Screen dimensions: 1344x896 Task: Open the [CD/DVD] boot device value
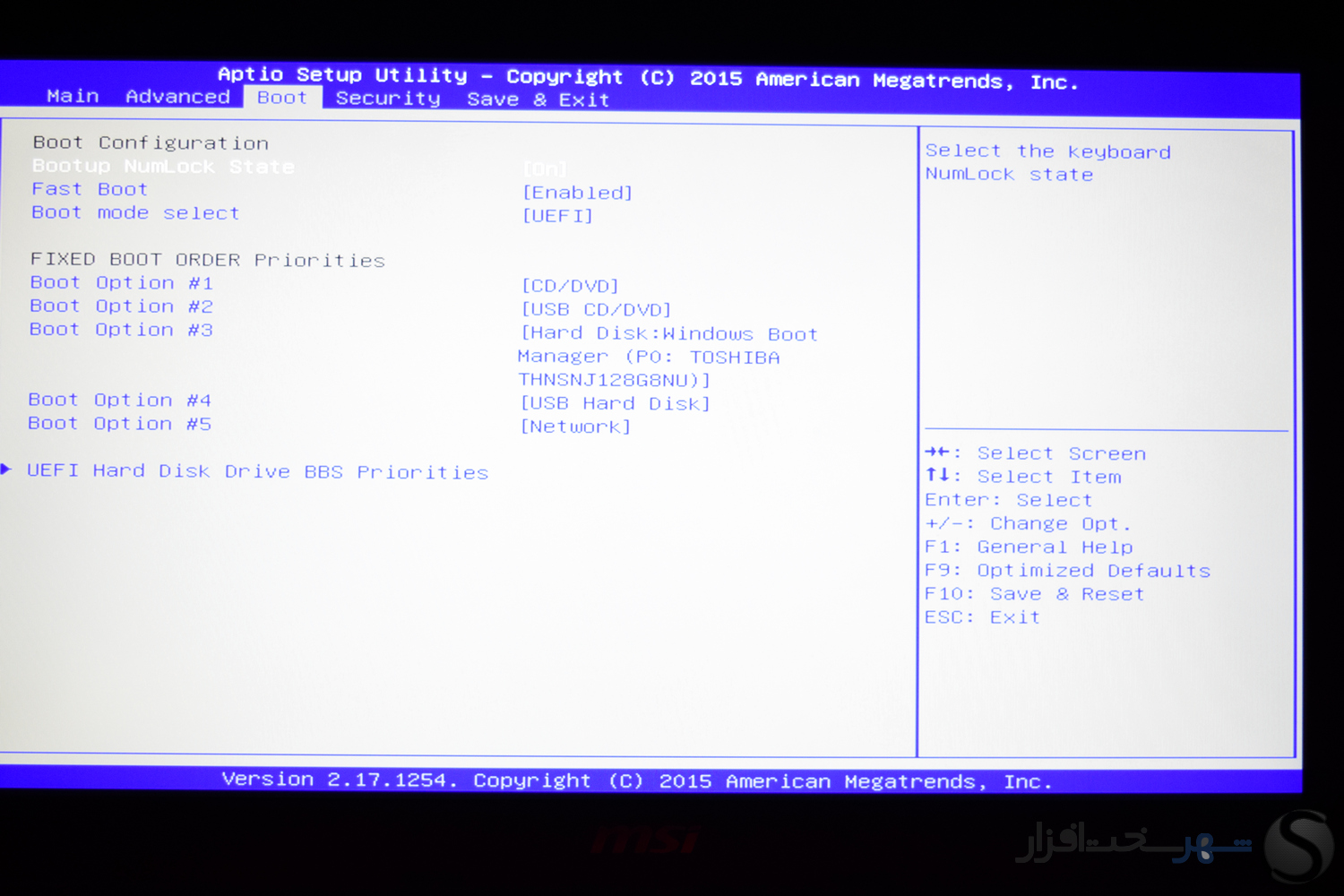(x=570, y=286)
